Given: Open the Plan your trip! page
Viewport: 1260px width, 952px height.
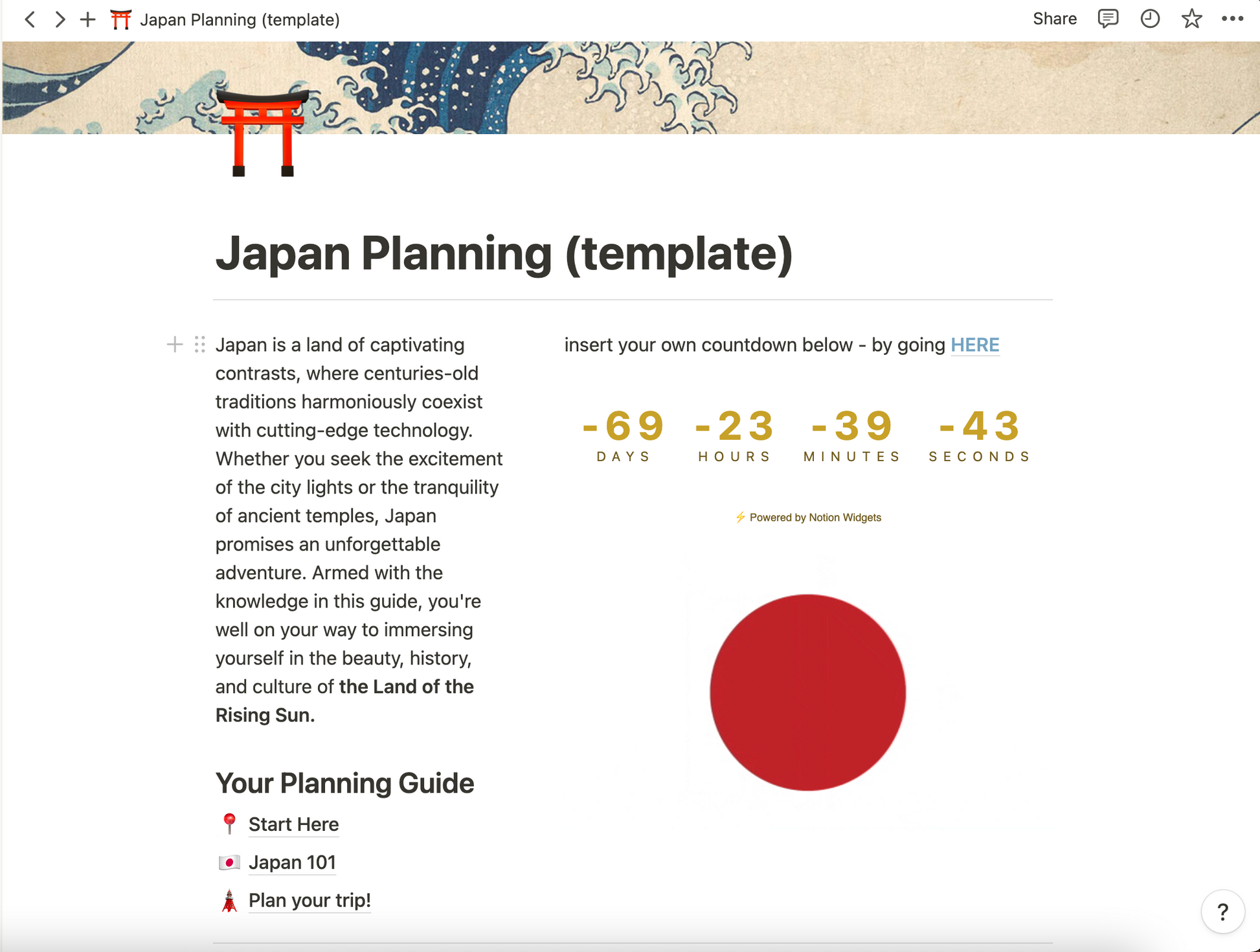Looking at the screenshot, I should pyautogui.click(x=309, y=901).
